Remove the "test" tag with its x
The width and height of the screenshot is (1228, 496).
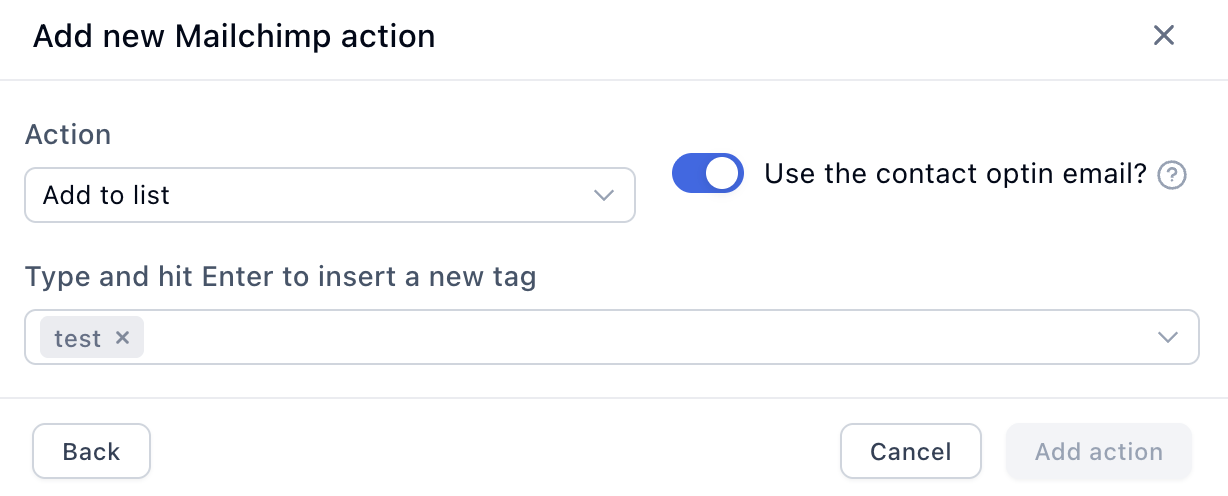click(x=123, y=338)
